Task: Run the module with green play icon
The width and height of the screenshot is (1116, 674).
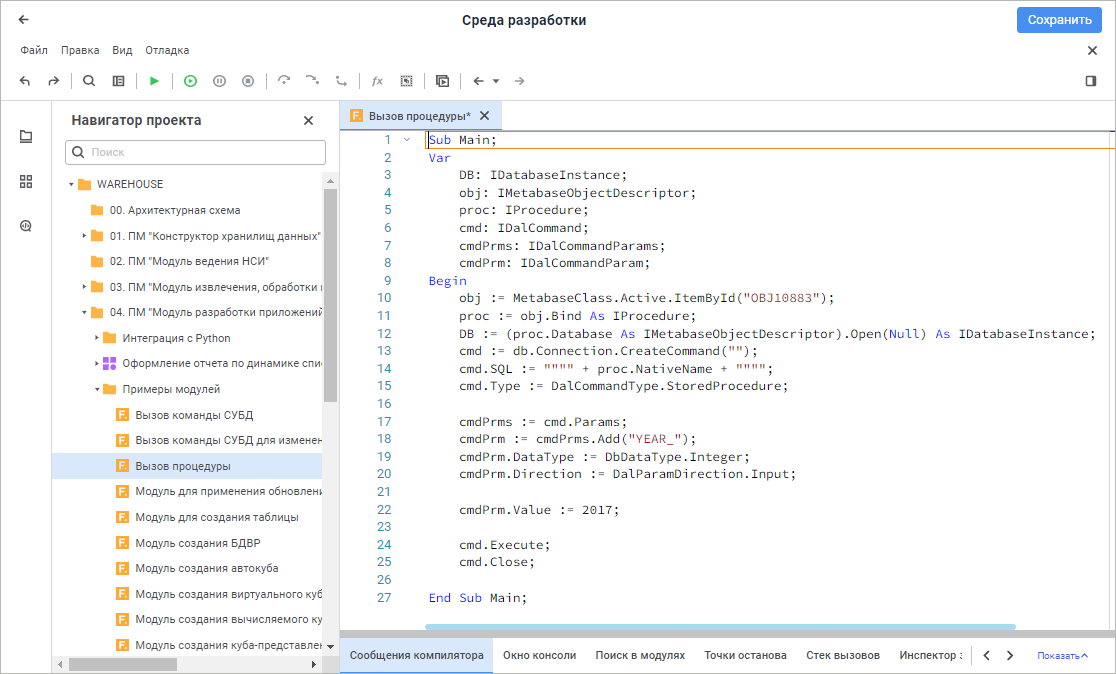Action: point(154,81)
